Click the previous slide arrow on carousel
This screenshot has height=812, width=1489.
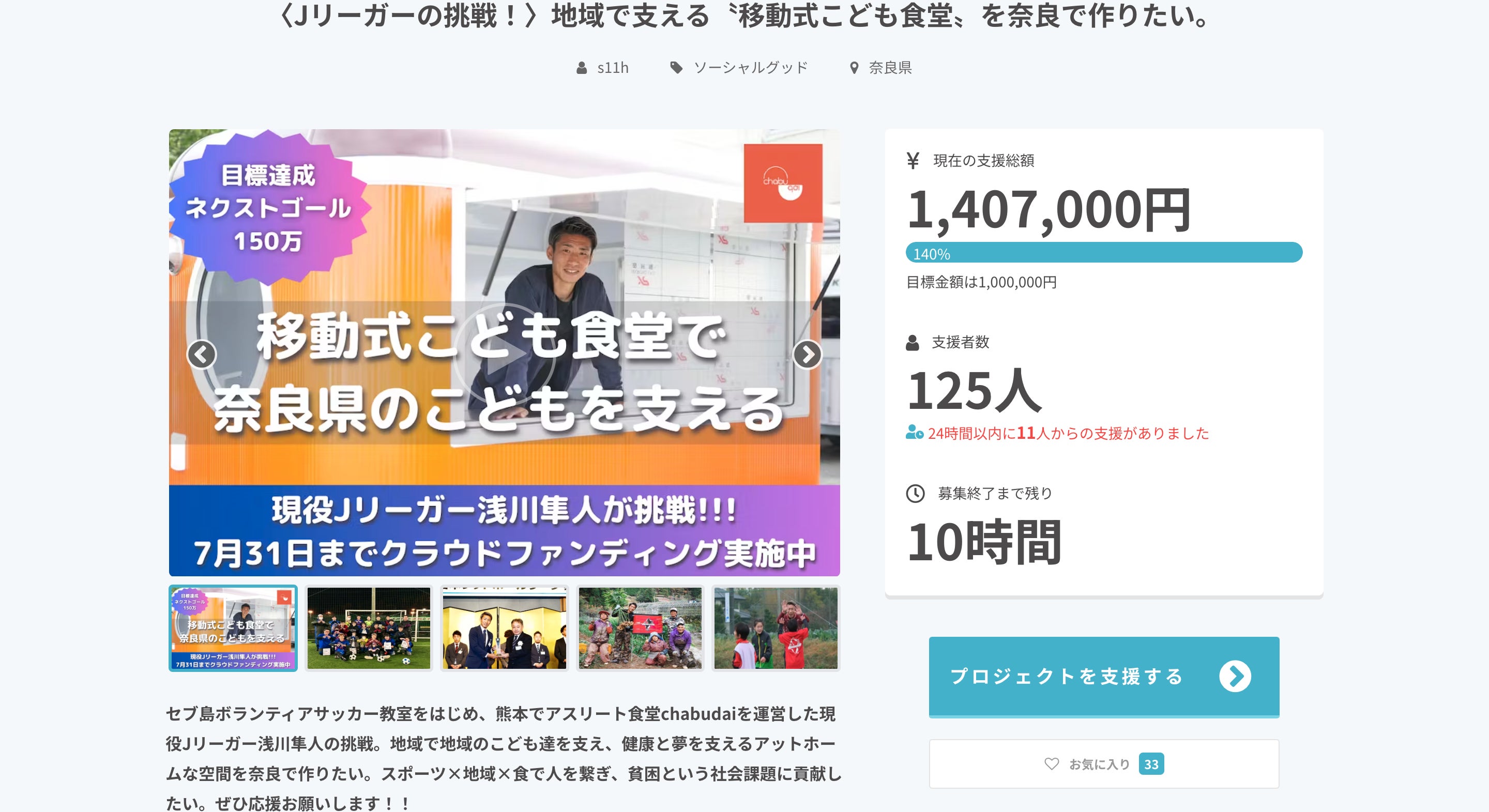pyautogui.click(x=202, y=355)
